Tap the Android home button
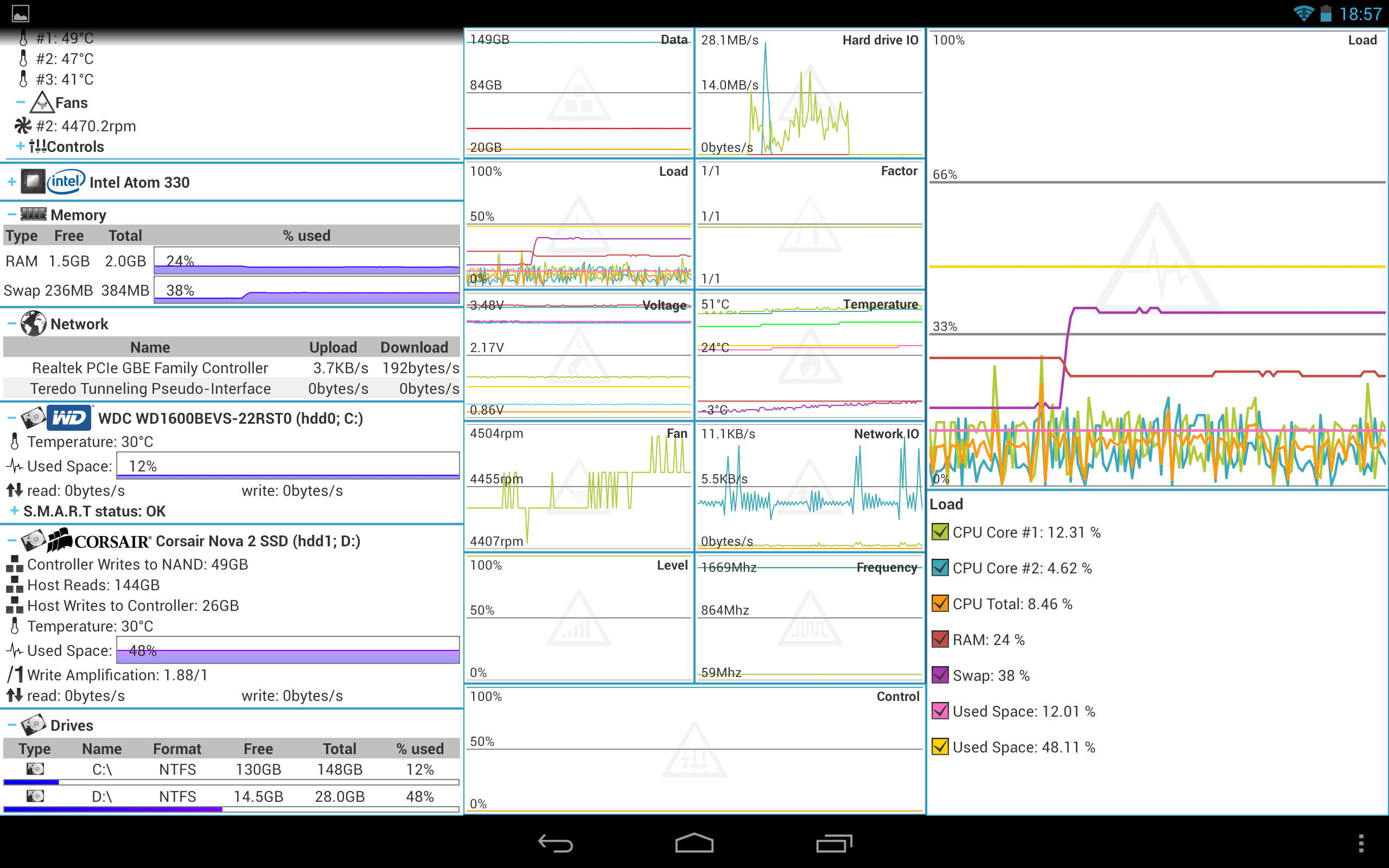Viewport: 1389px width, 868px height. [694, 843]
